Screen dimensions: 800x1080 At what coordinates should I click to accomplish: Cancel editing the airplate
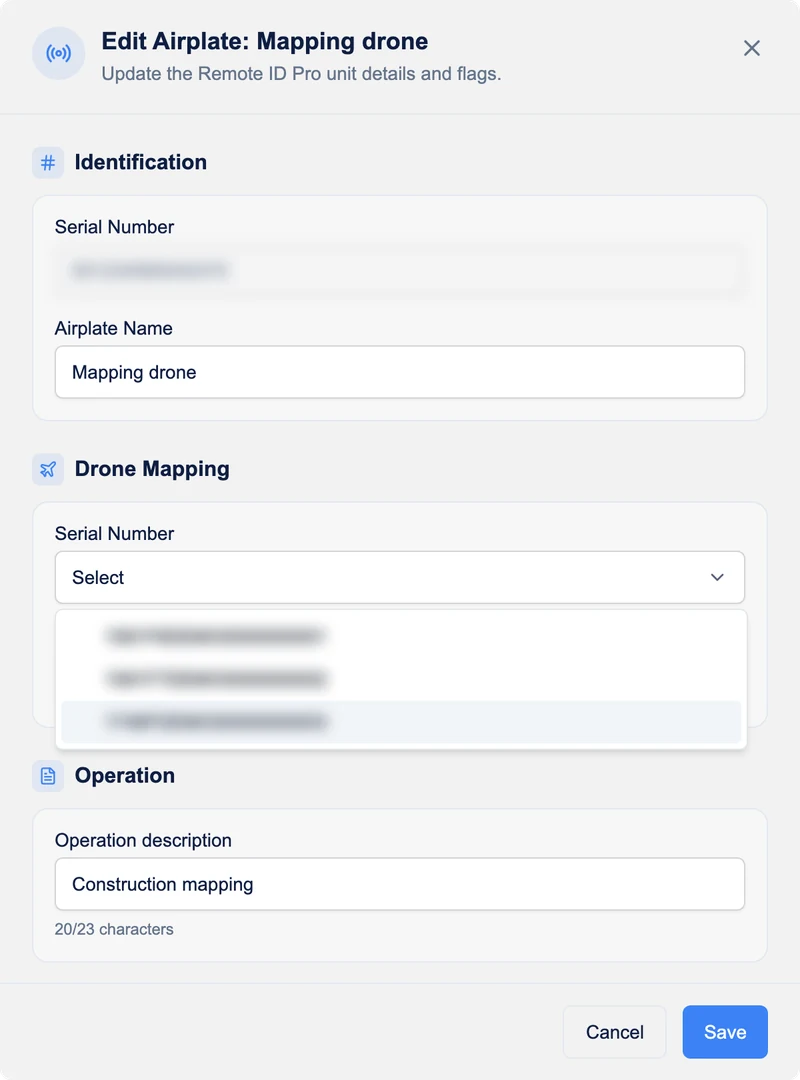coord(615,1032)
